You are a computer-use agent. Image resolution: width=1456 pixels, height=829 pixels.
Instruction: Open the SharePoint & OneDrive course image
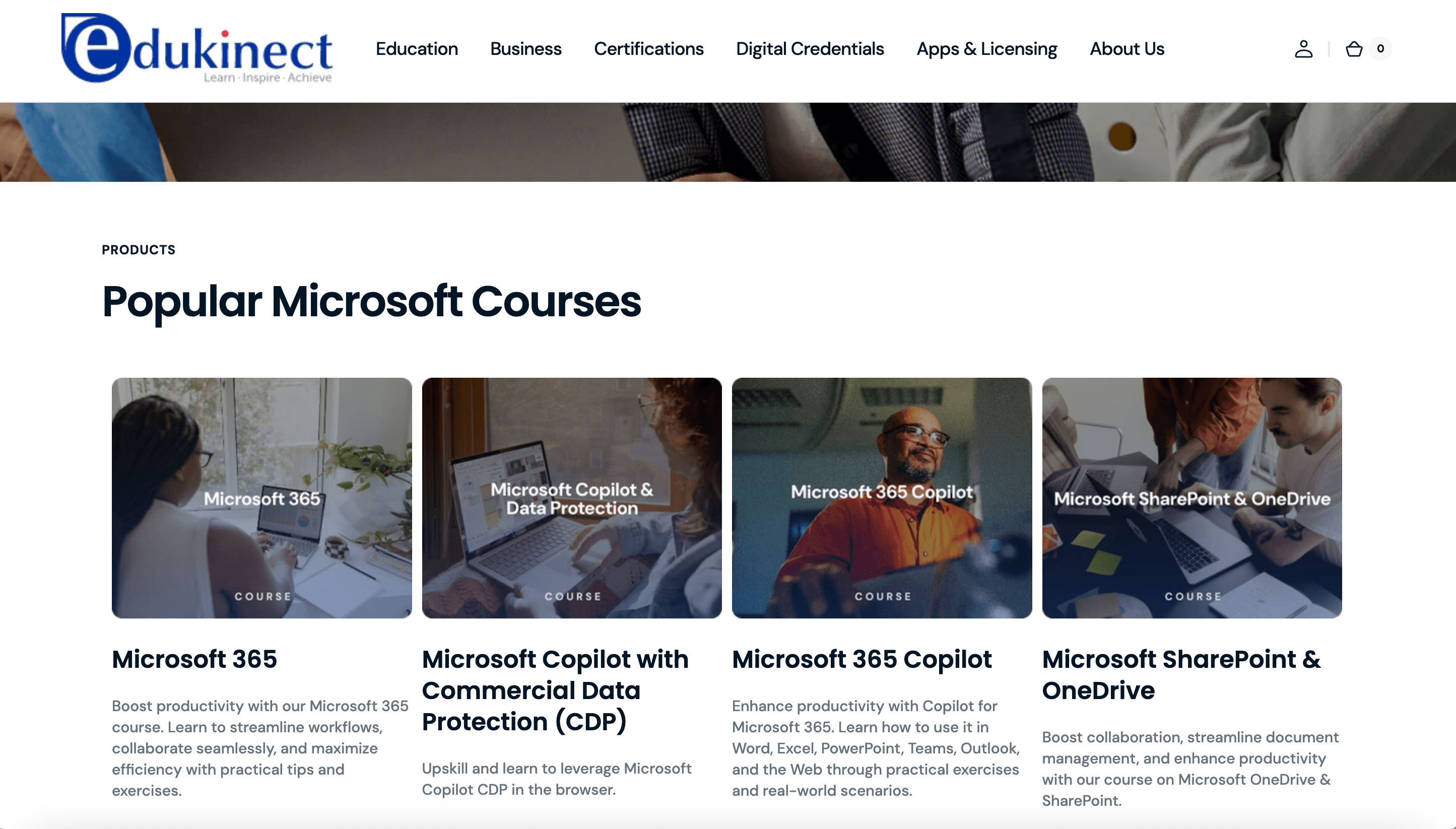point(1192,498)
